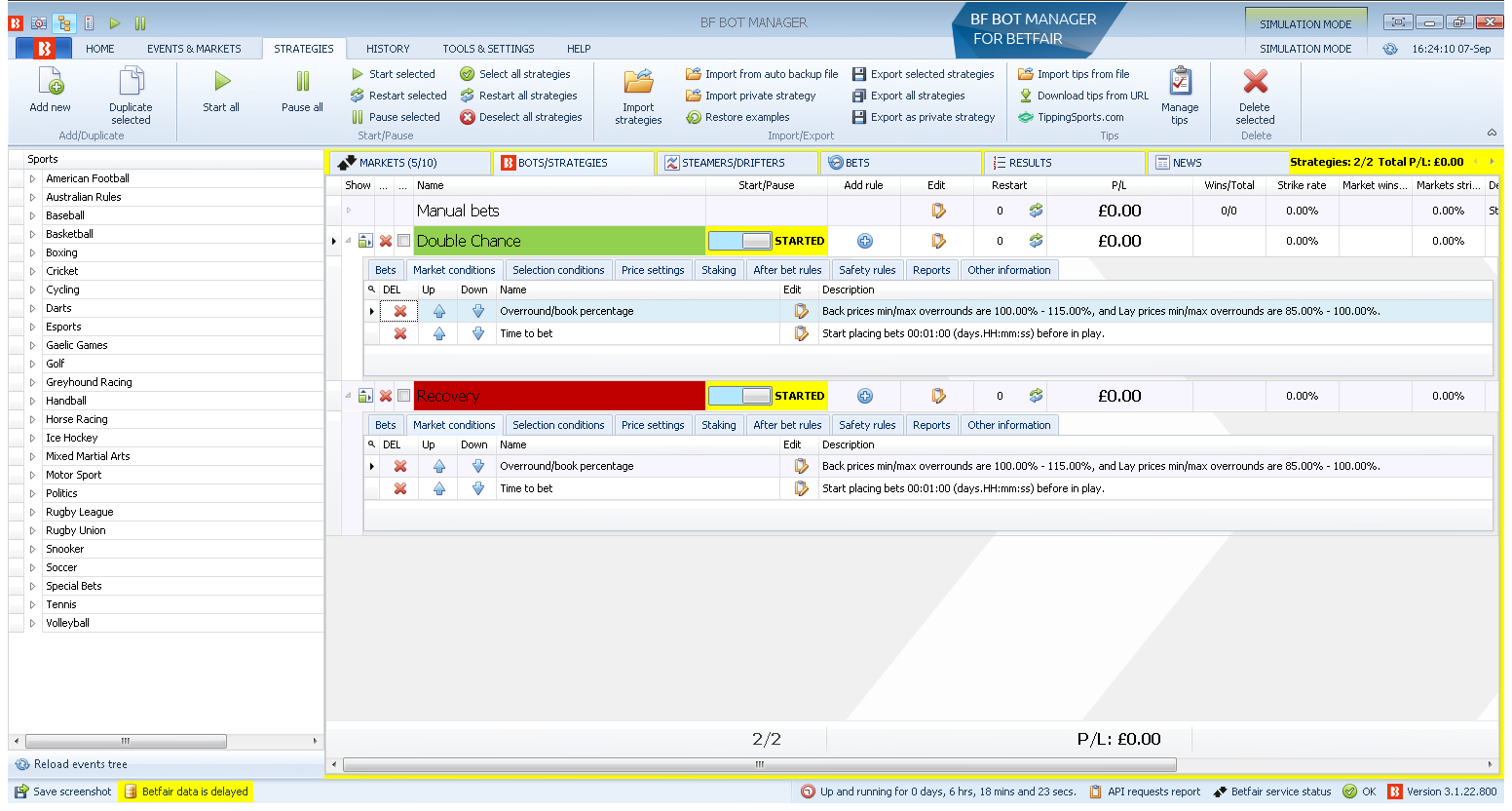This screenshot has height=811, width=1512.
Task: Choose Select all strategies
Action: coord(515,74)
